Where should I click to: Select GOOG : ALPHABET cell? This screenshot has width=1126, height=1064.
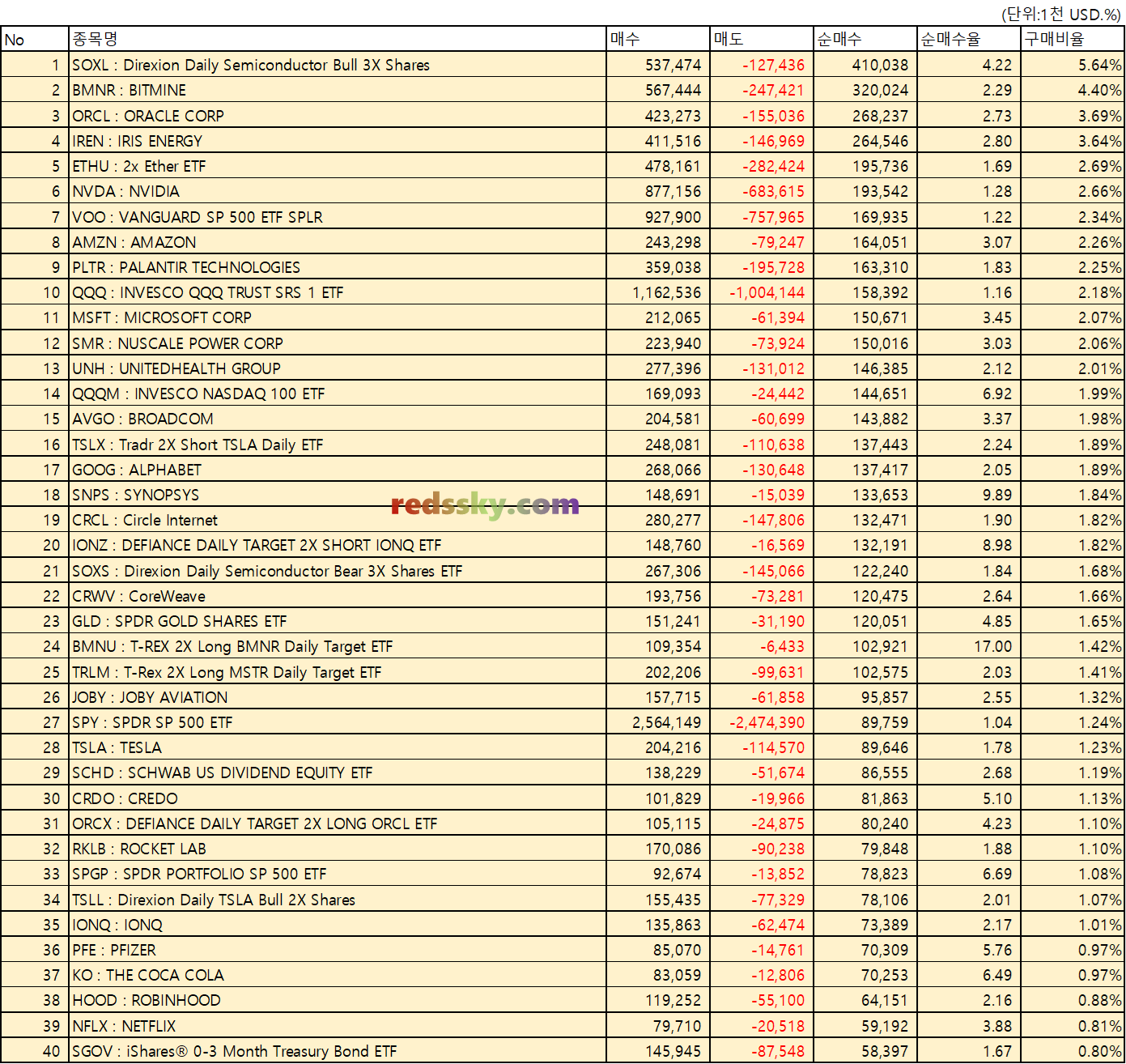click(x=338, y=470)
